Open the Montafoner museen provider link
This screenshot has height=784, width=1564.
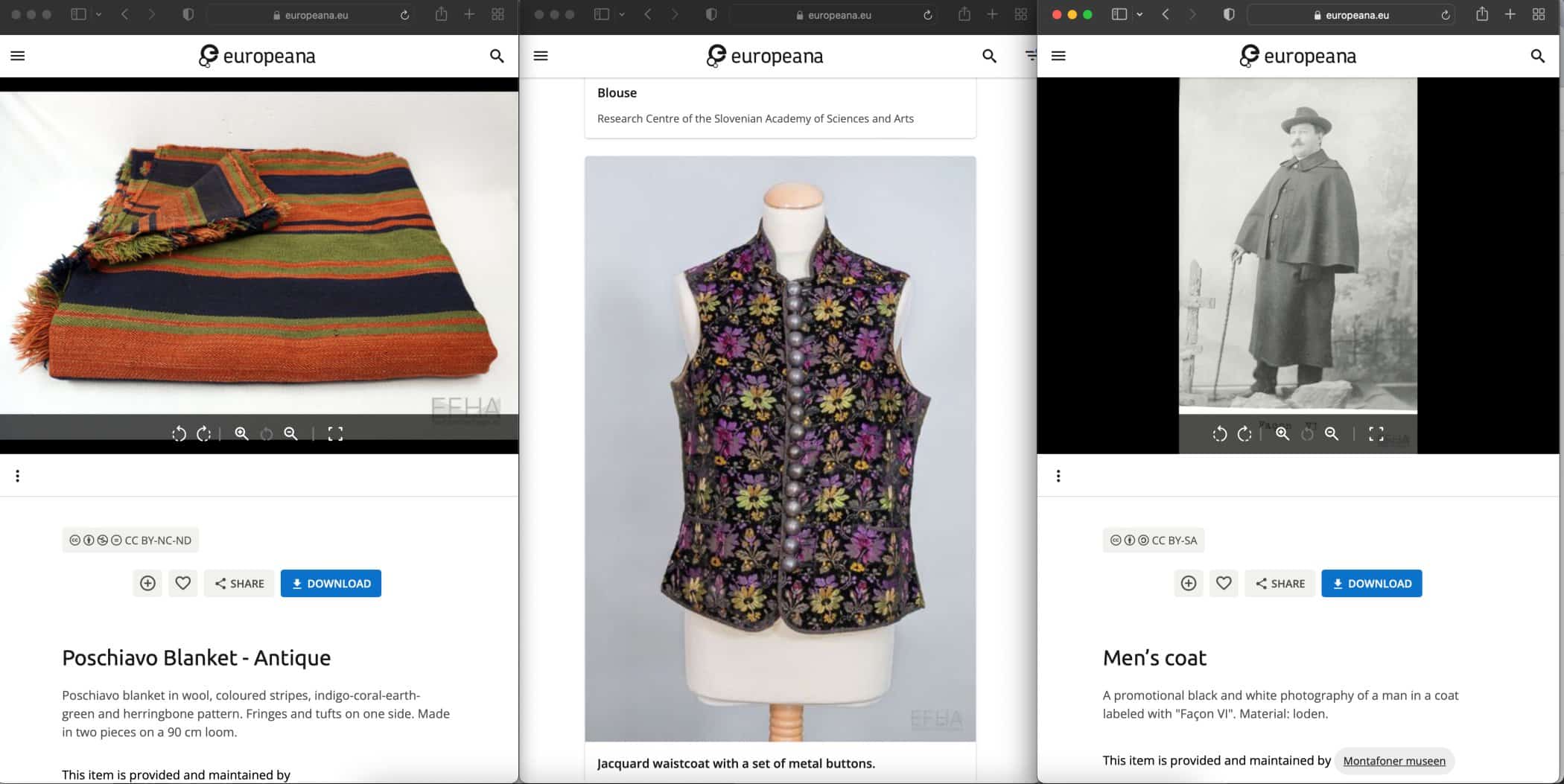coord(1393,761)
